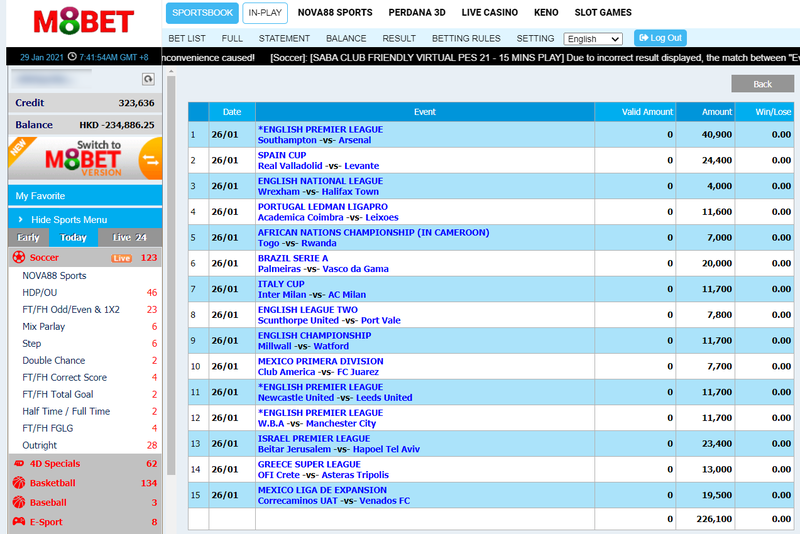
Task: Click the Credit value 323,636
Action: (136, 103)
